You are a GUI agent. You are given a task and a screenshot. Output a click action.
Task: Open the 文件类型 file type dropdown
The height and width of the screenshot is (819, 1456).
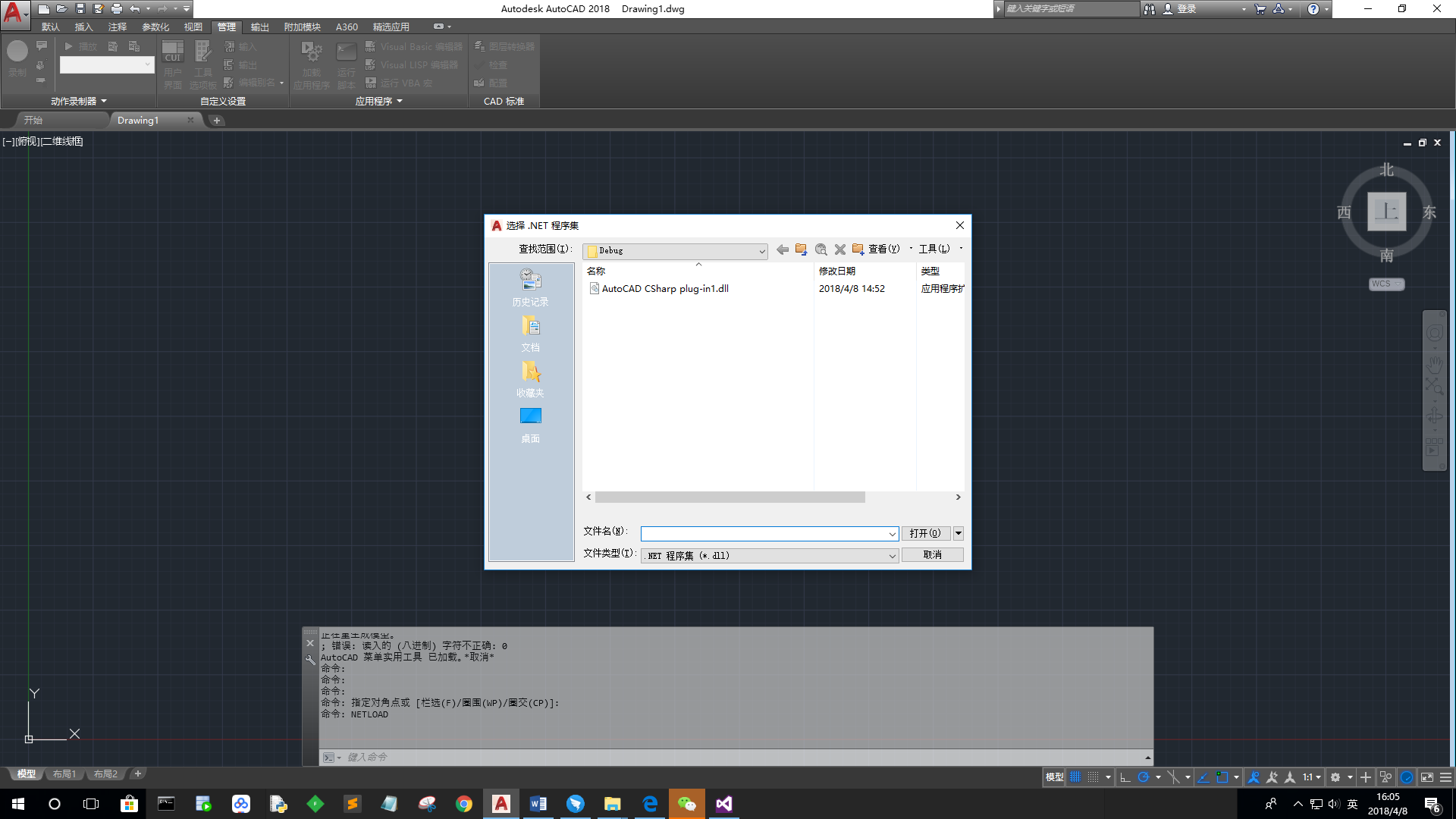click(x=892, y=556)
